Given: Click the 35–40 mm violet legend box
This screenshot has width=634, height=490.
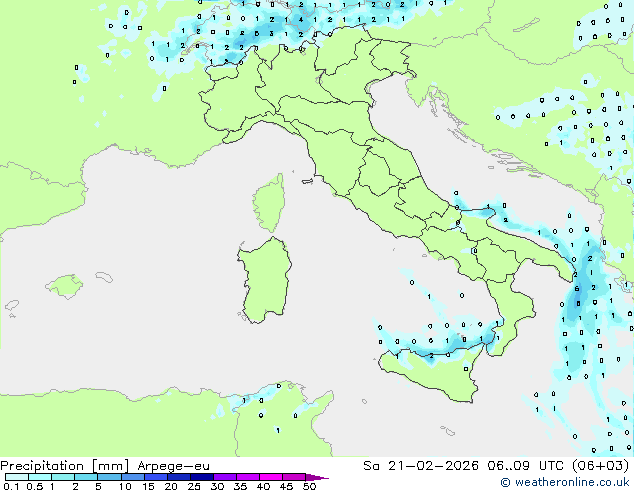Looking at the screenshot, I should [248, 477].
